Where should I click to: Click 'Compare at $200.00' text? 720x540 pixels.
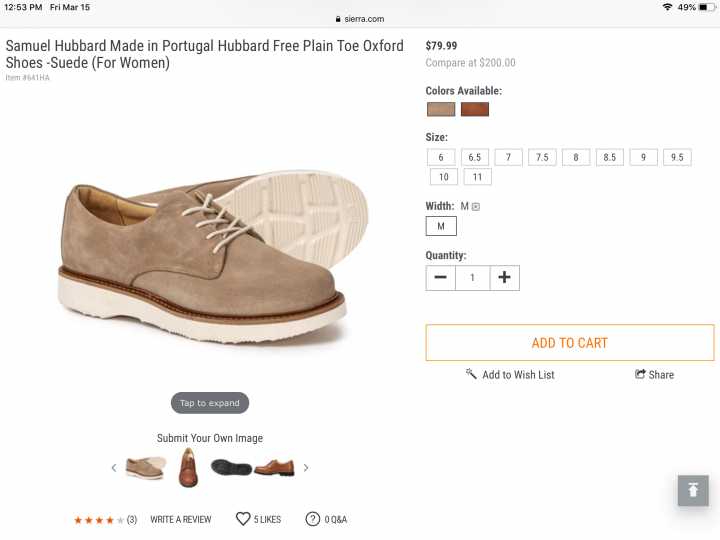(471, 63)
